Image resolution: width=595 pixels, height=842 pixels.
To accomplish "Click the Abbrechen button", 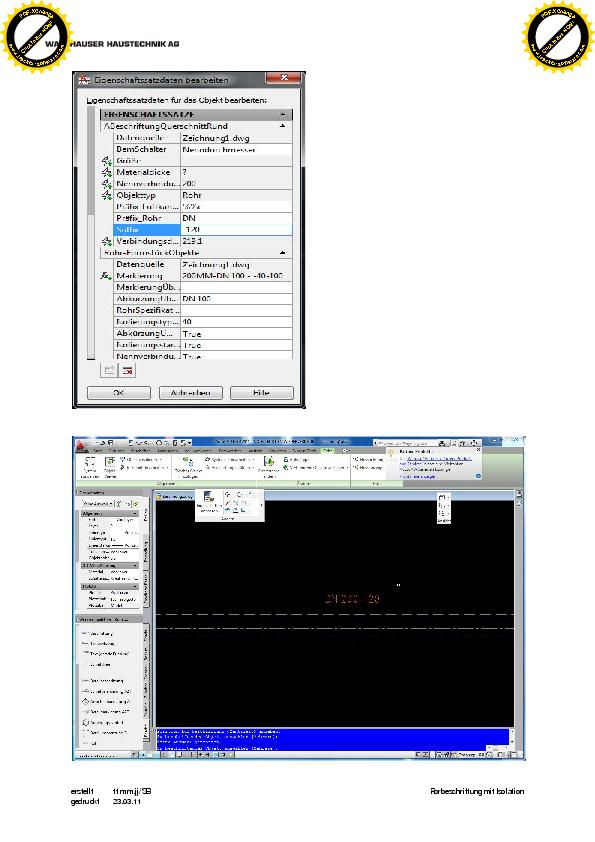I will (x=191, y=393).
